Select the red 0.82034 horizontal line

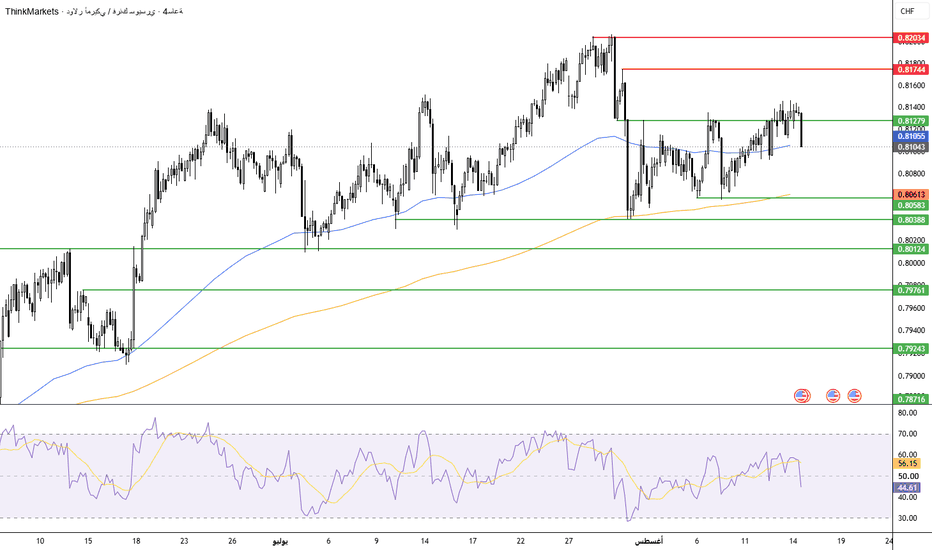[743, 37]
